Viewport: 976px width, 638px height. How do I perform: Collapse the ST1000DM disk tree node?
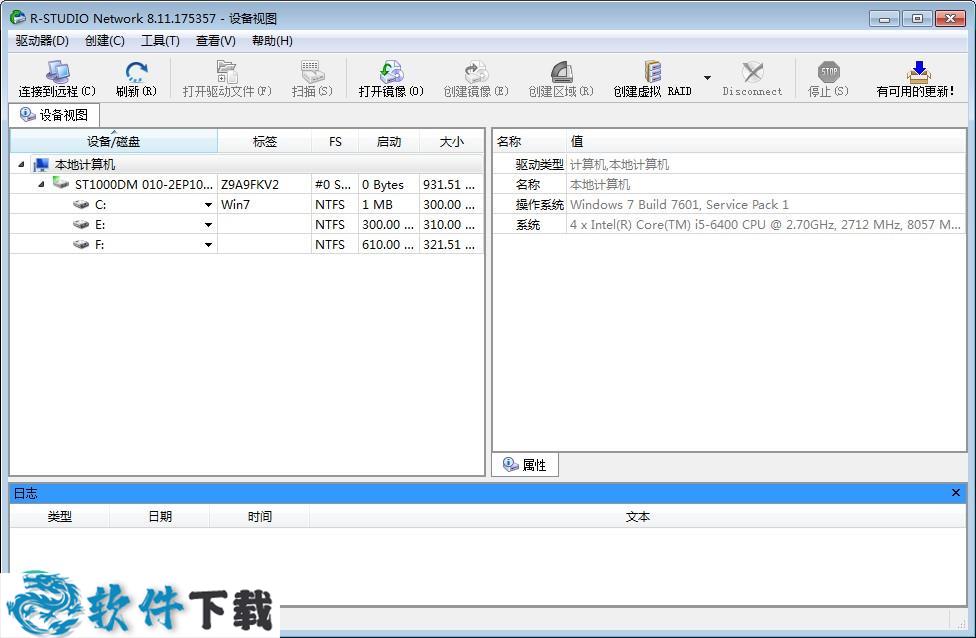point(41,184)
